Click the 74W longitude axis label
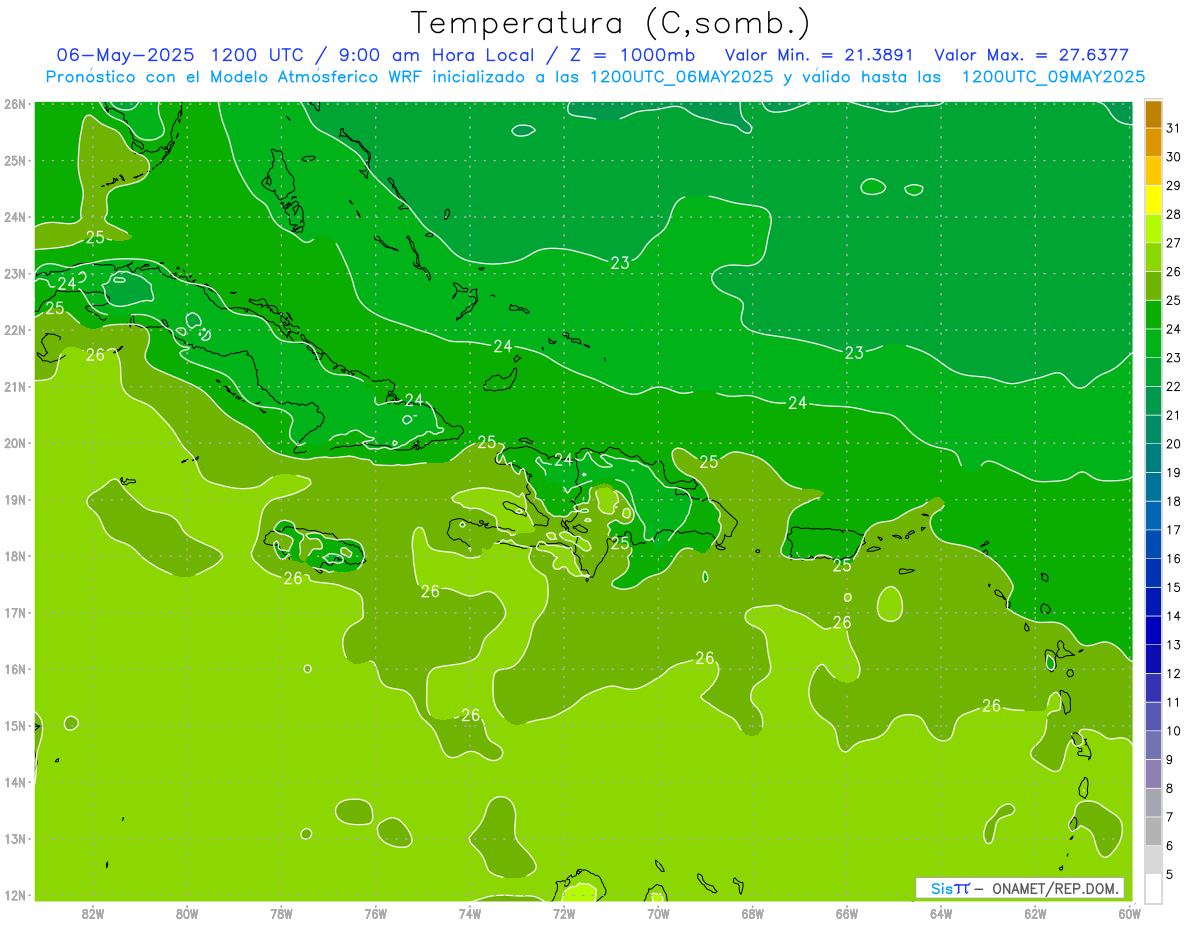1200x927 pixels. [x=470, y=913]
